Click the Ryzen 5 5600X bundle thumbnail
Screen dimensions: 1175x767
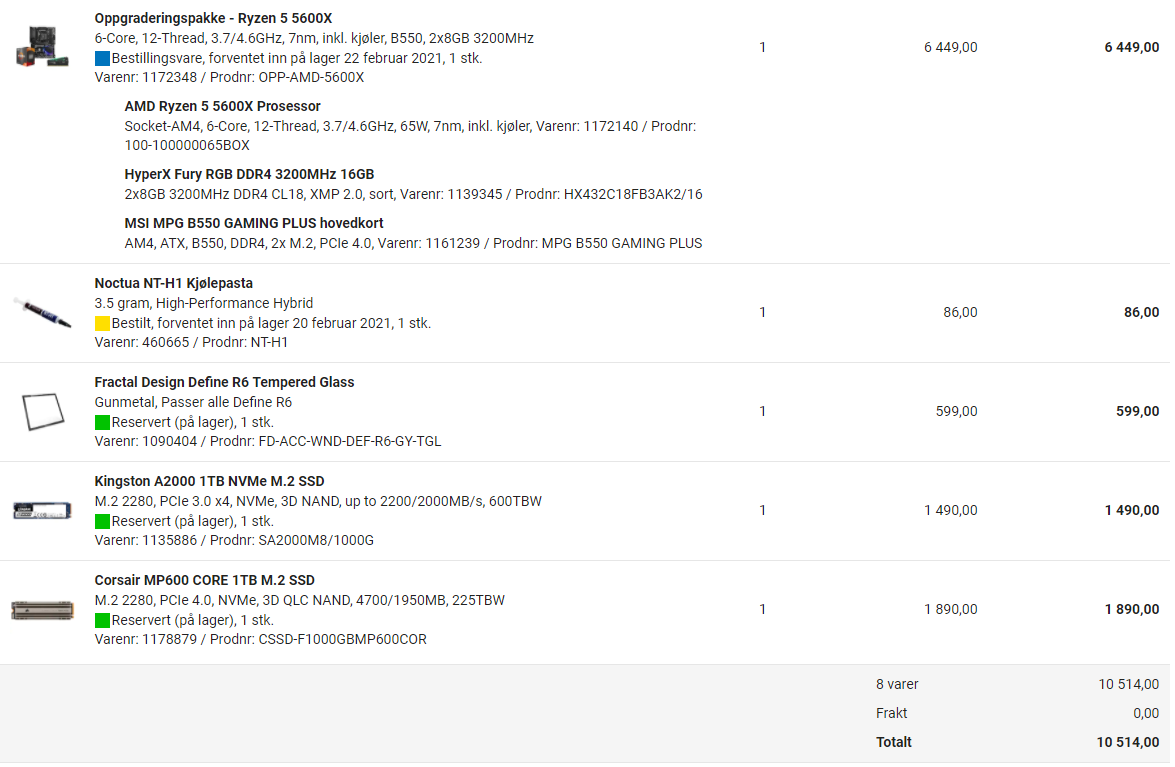[42, 47]
